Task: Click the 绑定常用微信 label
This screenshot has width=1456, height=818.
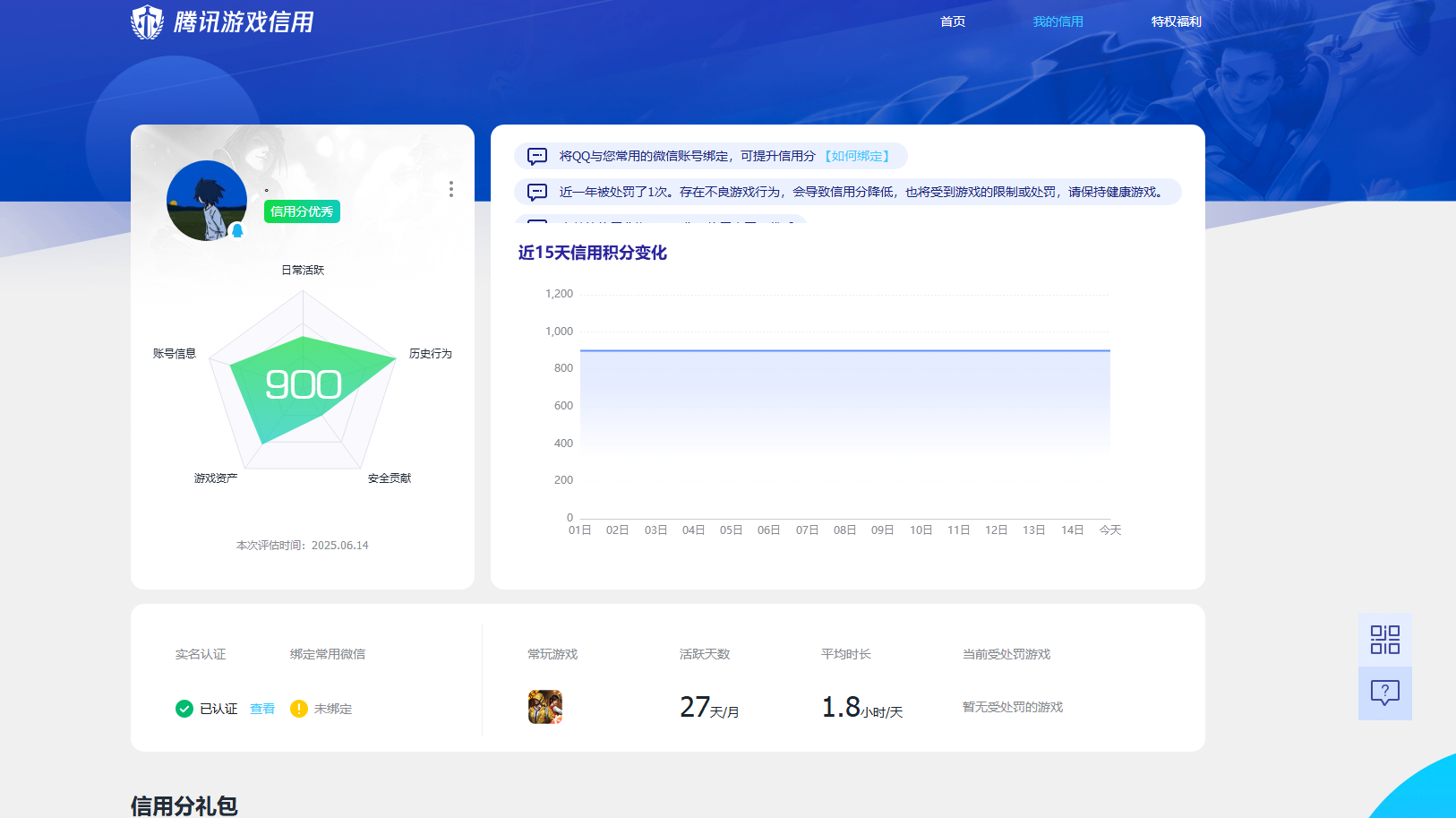Action: point(328,654)
